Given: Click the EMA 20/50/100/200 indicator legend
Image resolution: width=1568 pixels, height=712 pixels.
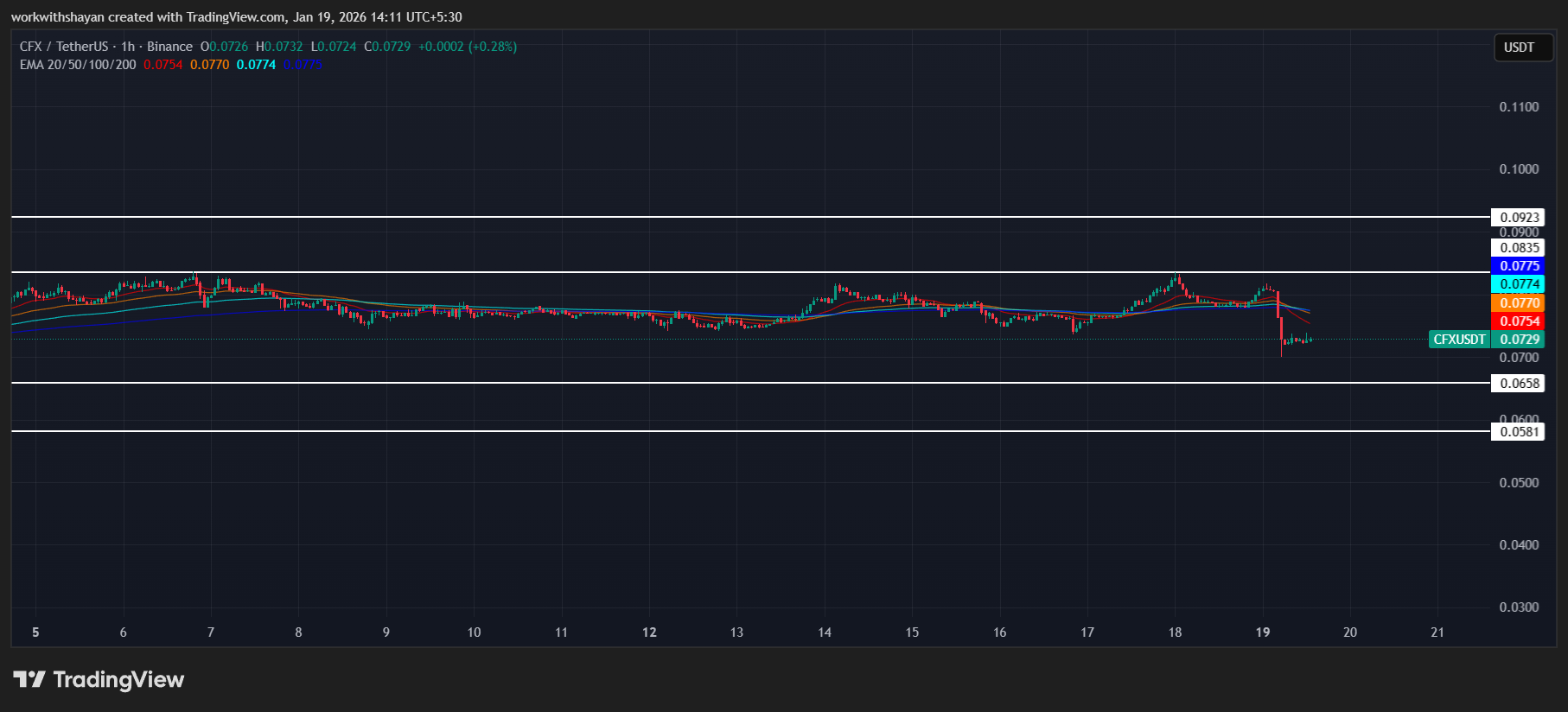Looking at the screenshot, I should tap(78, 65).
